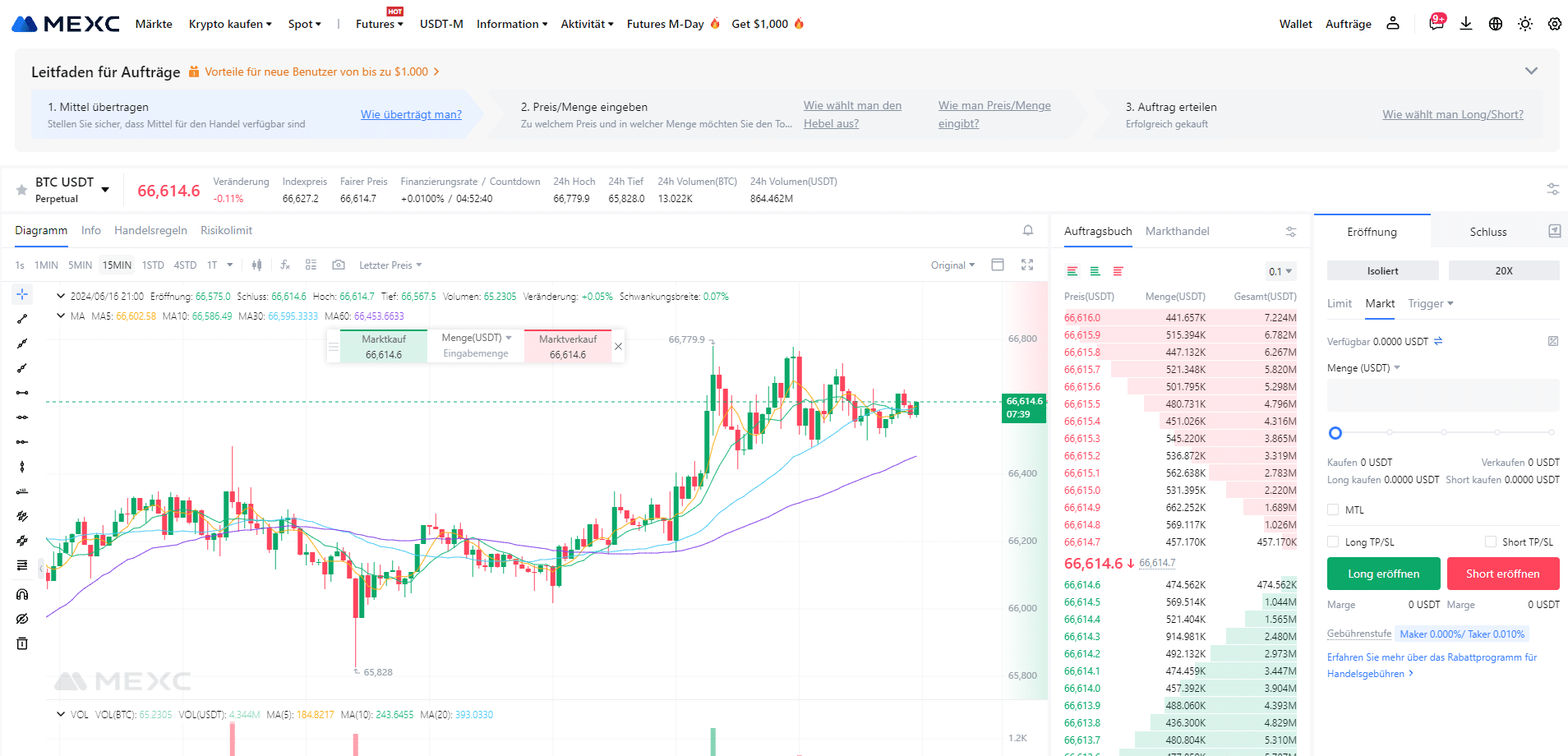Open 'Wie wählt man Long/Short?' link
The width and height of the screenshot is (1568, 756).
point(1453,114)
